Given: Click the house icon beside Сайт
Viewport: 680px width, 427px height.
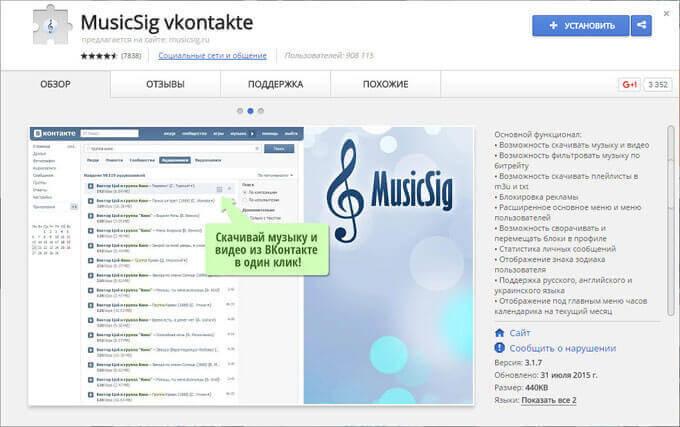Looking at the screenshot, I should 500,333.
